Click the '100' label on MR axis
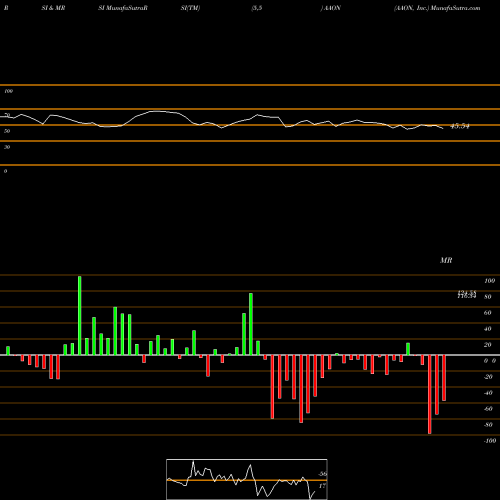The image size is (500, 500). point(489,281)
